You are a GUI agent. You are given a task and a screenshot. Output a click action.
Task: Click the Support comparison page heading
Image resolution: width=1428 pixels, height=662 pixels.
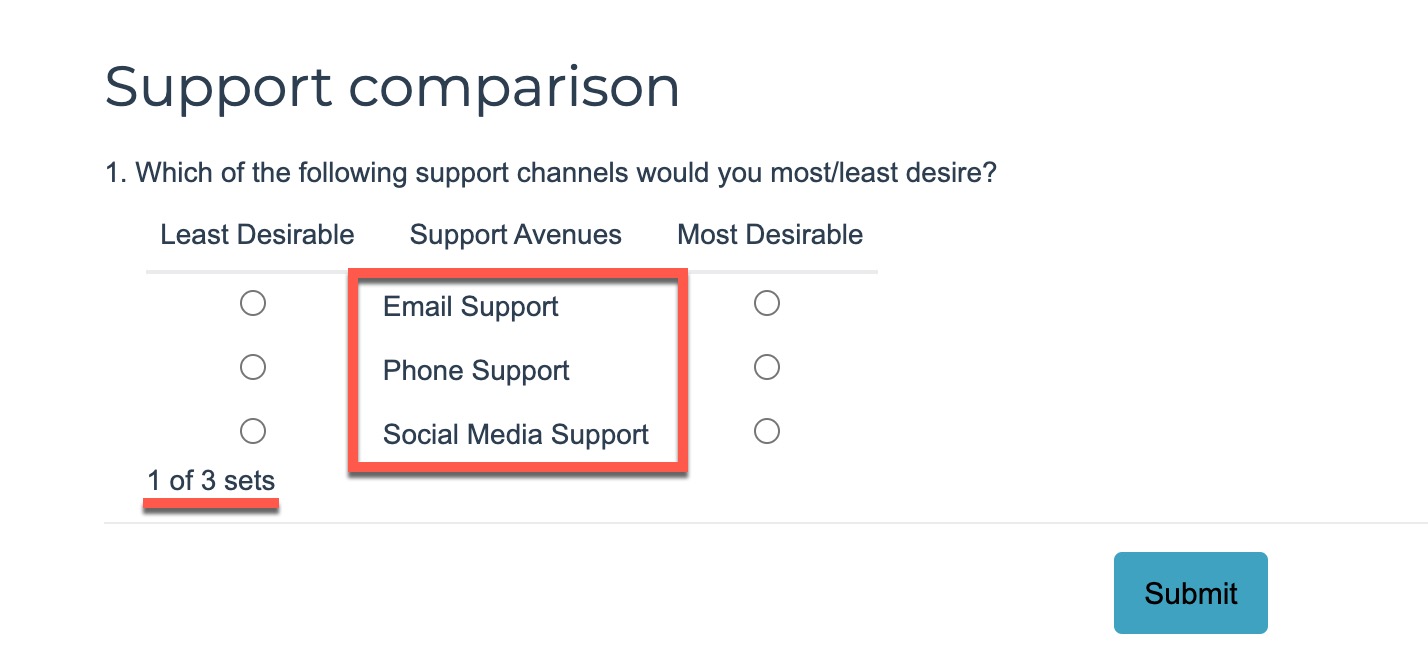tap(392, 87)
